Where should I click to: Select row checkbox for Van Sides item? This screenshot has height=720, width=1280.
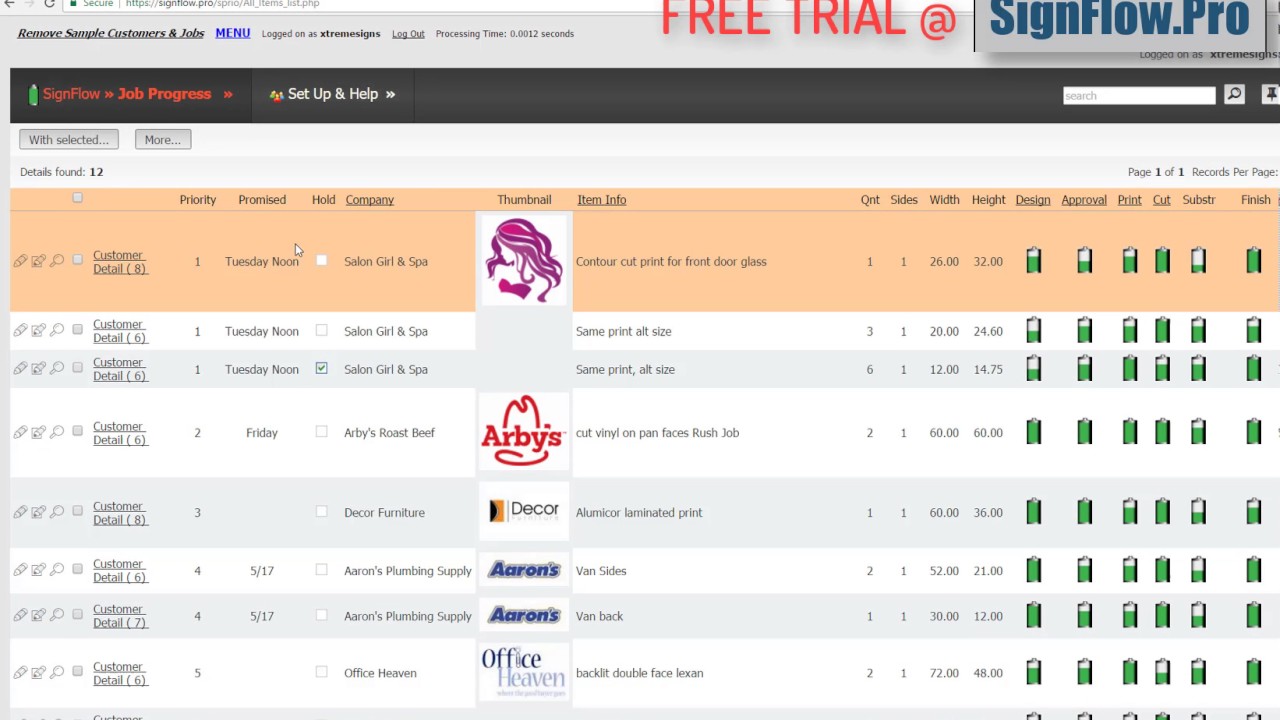pyautogui.click(x=77, y=569)
